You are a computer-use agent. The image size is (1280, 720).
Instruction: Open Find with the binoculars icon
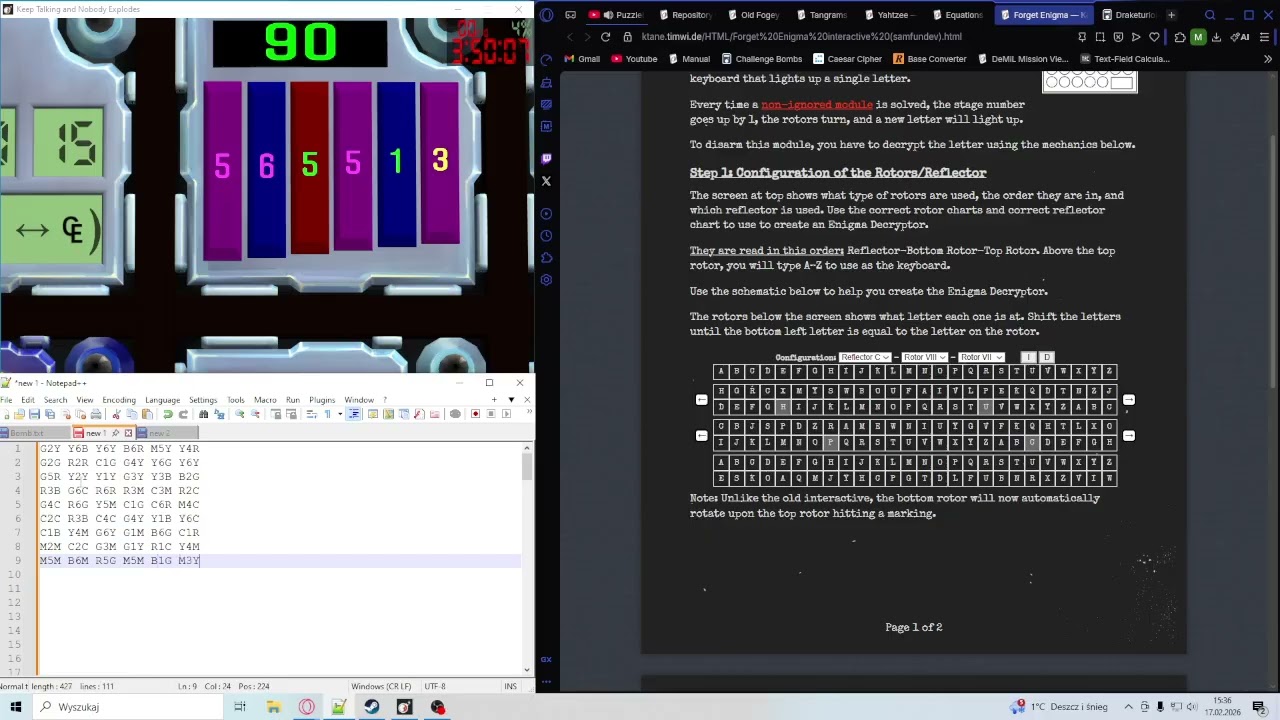click(203, 414)
